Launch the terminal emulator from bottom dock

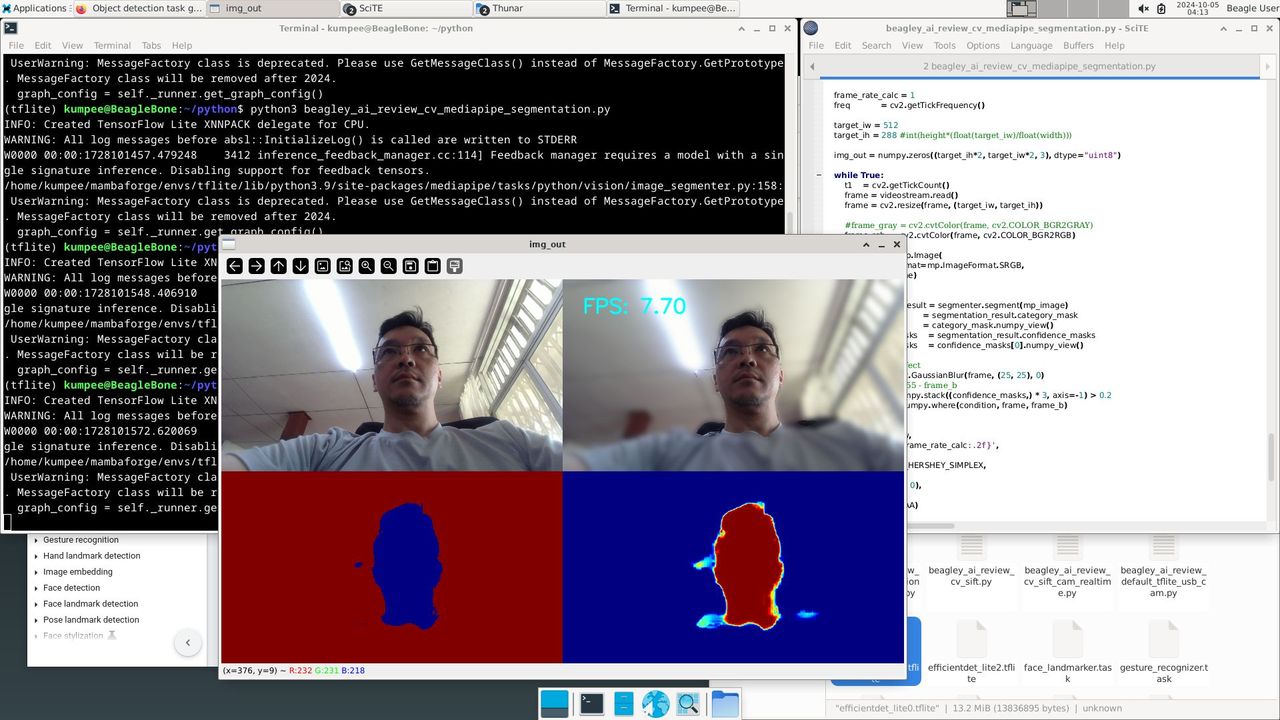(591, 704)
